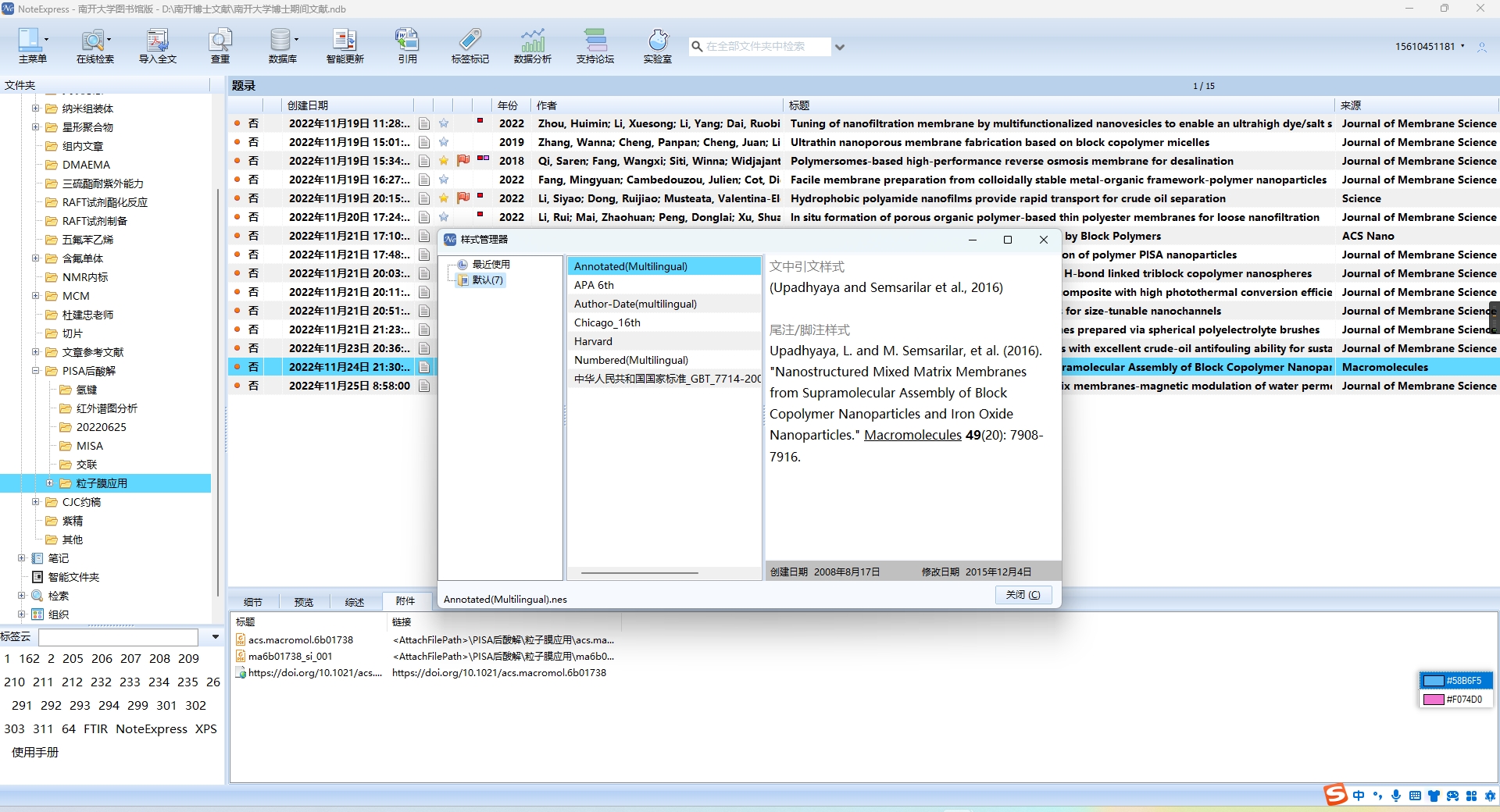The image size is (1500, 812).
Task: Collapse the PISA后酸解 folder
Action: [x=35, y=371]
